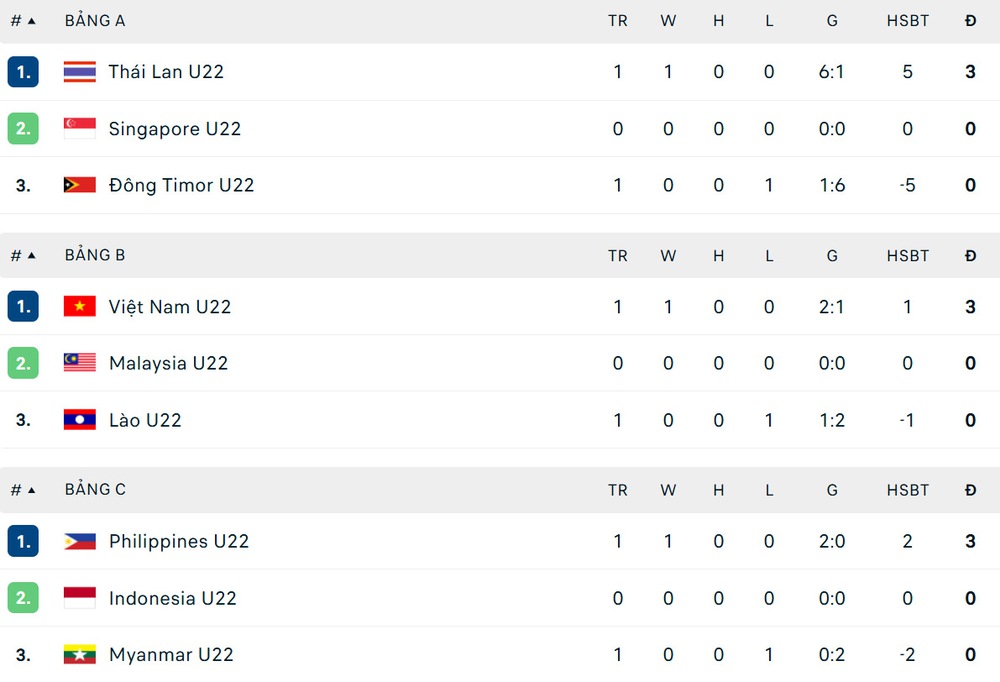Screen dimensions: 1000x682
Task: Open the Philippines U22 team page
Action: click(x=179, y=541)
